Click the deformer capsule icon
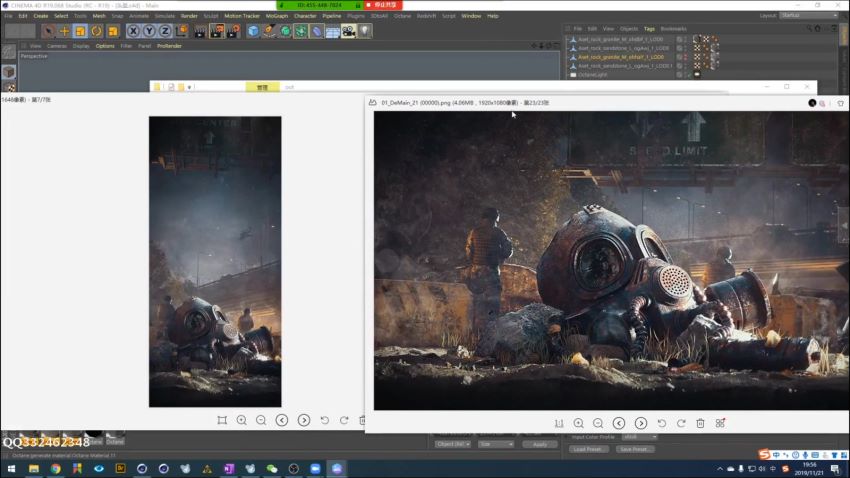The image size is (850, 478). [x=317, y=31]
